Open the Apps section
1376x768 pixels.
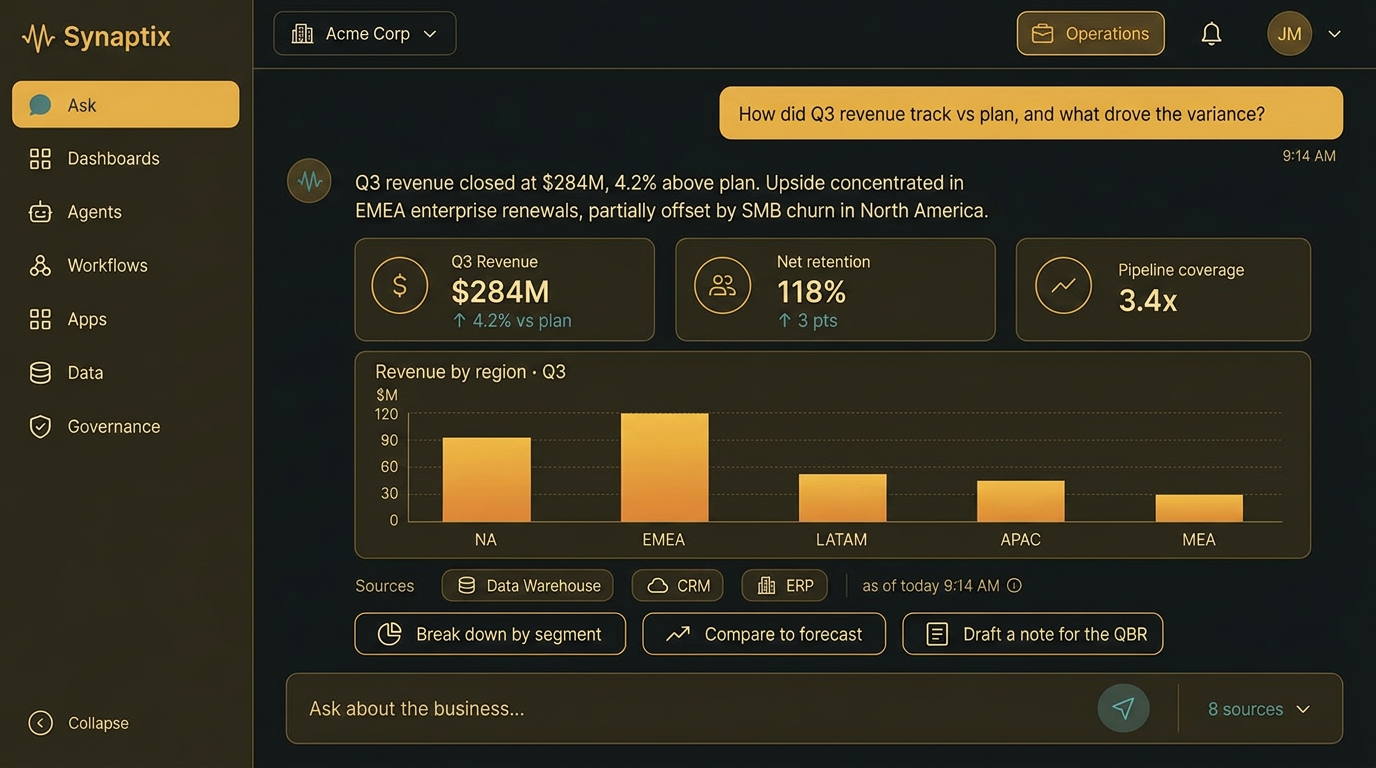click(125, 319)
